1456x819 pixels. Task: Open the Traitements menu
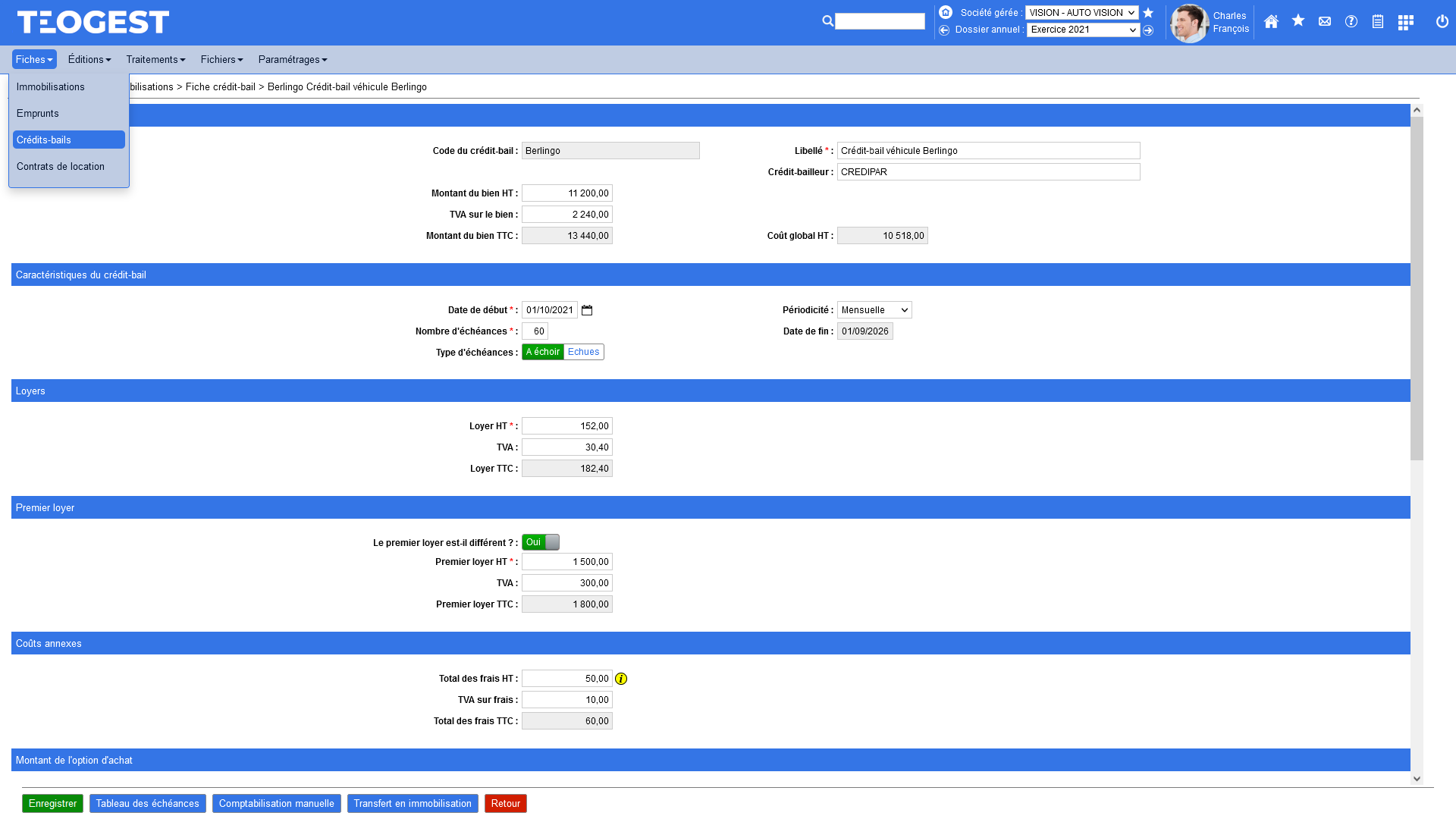[155, 59]
